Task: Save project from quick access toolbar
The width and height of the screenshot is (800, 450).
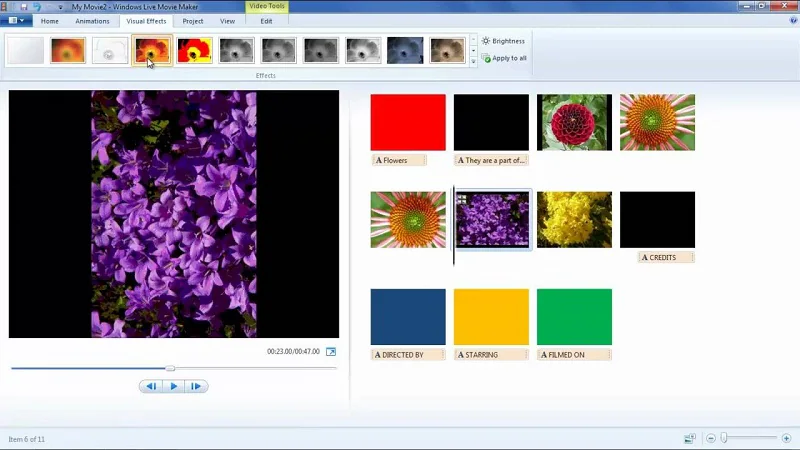Action: coord(23,7)
